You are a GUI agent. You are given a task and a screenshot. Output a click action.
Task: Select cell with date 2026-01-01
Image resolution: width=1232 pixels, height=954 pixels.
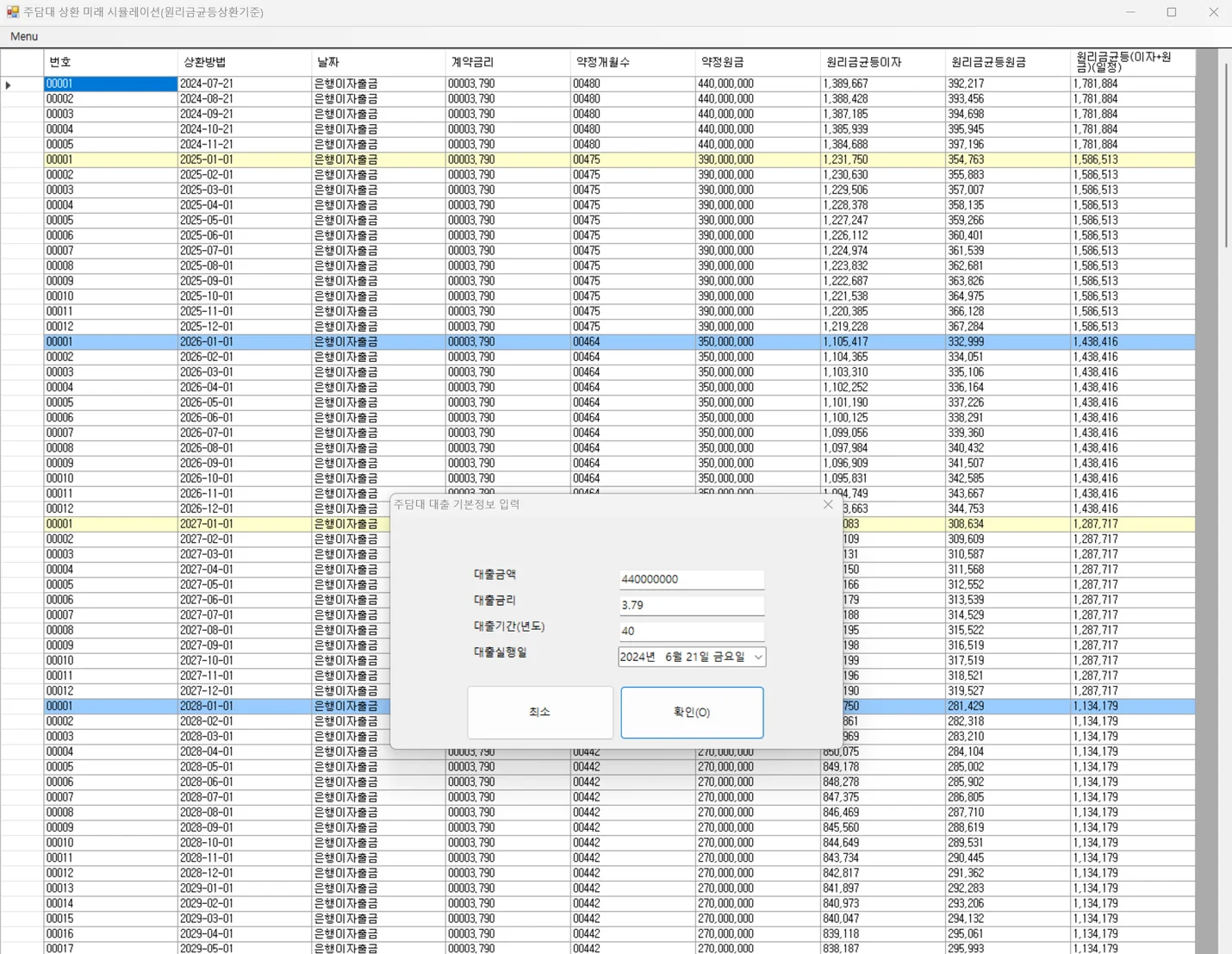click(x=245, y=342)
